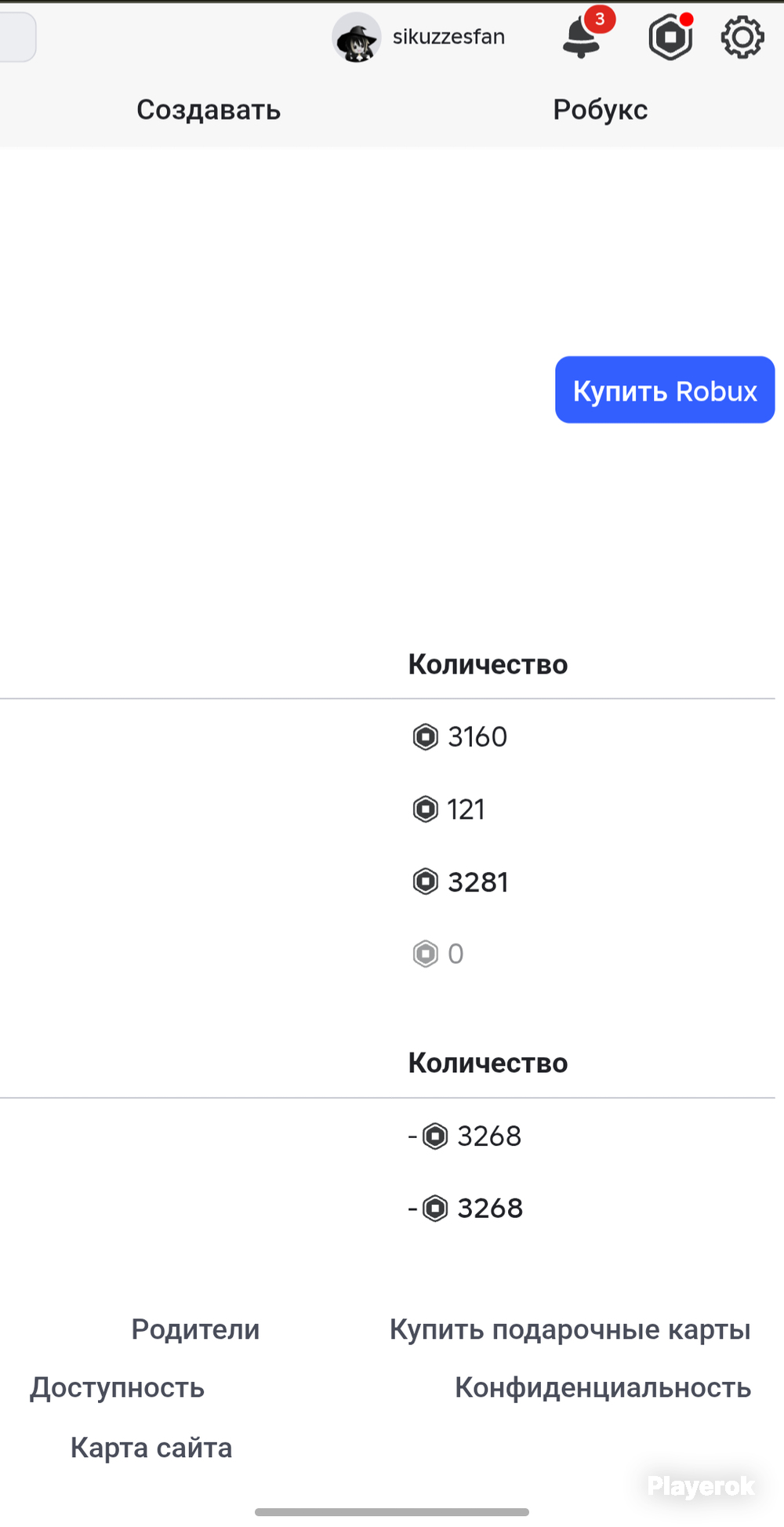Click the Robux icon beside 3160
This screenshot has height=1527, width=784.
click(x=426, y=737)
